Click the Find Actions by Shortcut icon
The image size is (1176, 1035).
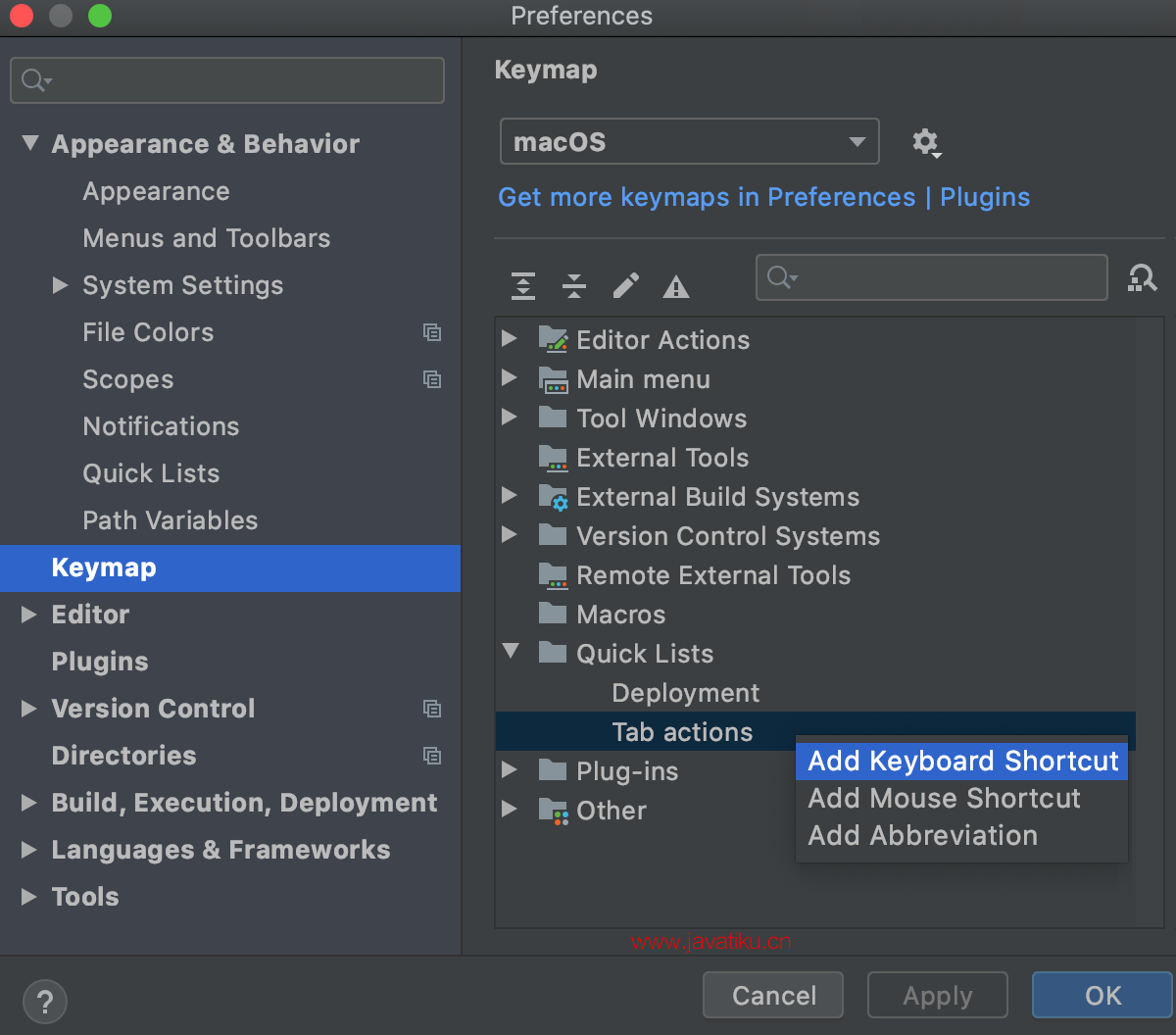coord(1143,278)
